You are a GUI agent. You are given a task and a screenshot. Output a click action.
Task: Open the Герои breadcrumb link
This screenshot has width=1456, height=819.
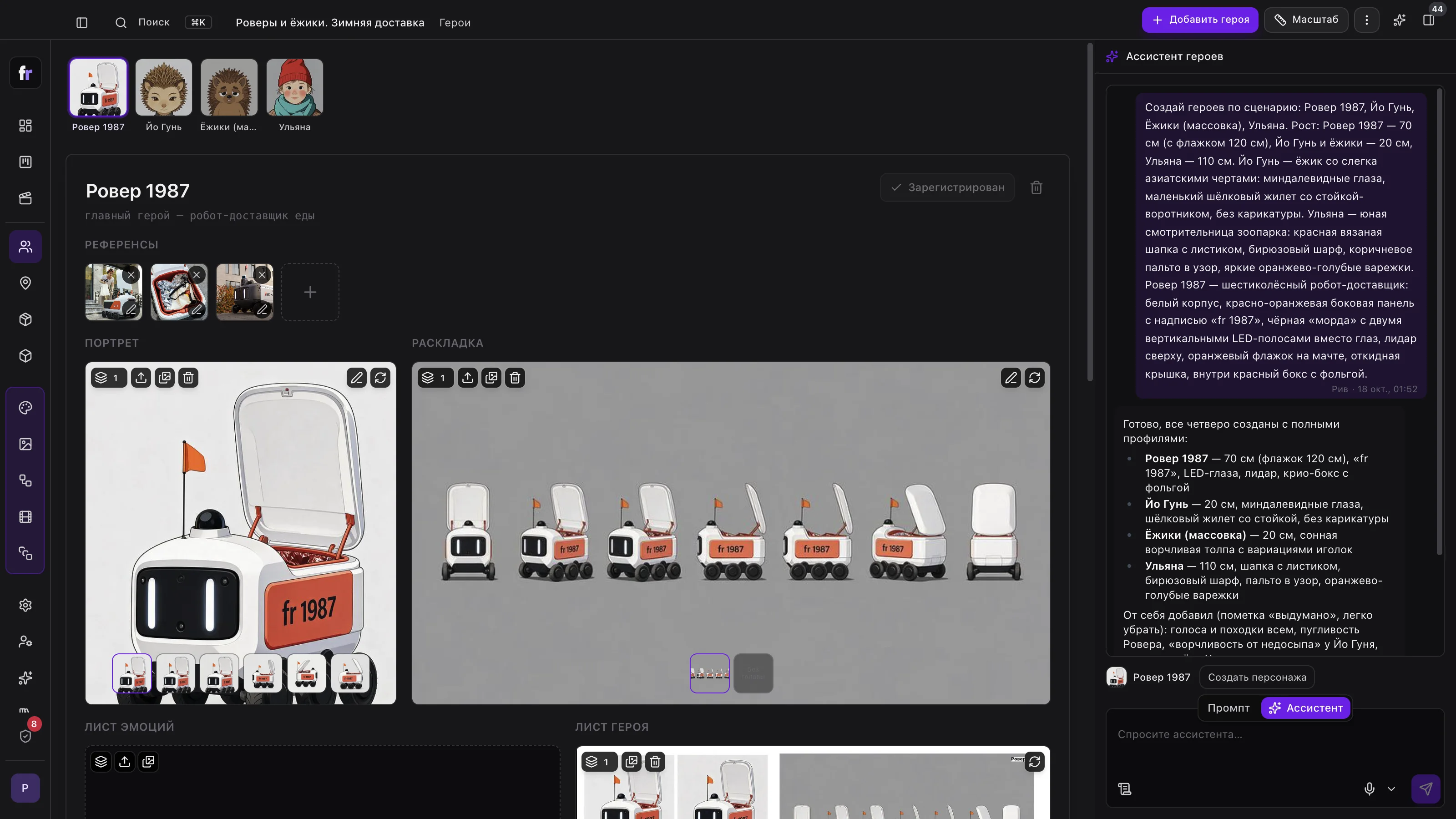[x=455, y=23]
